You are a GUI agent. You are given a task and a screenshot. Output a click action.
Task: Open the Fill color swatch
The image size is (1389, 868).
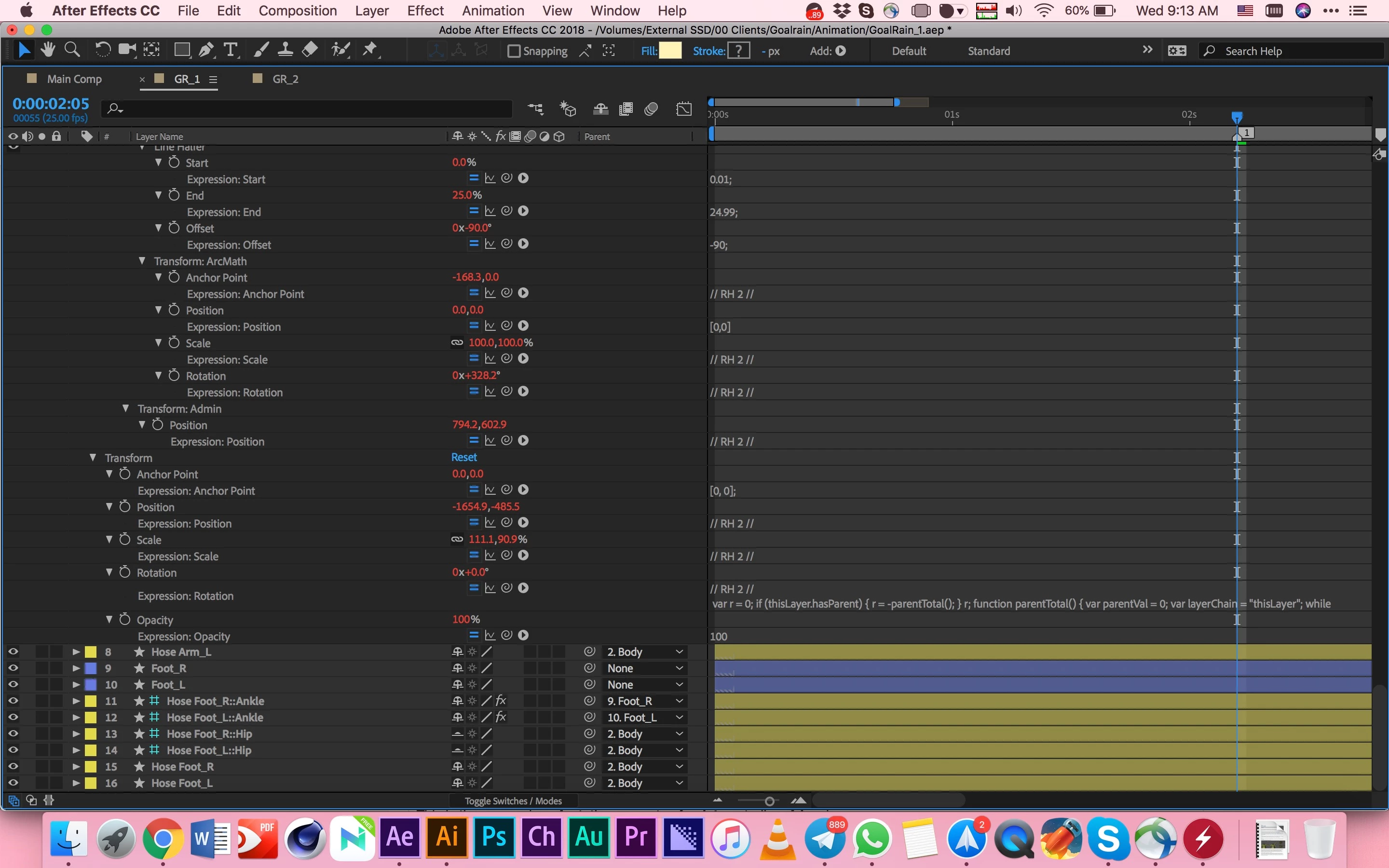click(670, 51)
